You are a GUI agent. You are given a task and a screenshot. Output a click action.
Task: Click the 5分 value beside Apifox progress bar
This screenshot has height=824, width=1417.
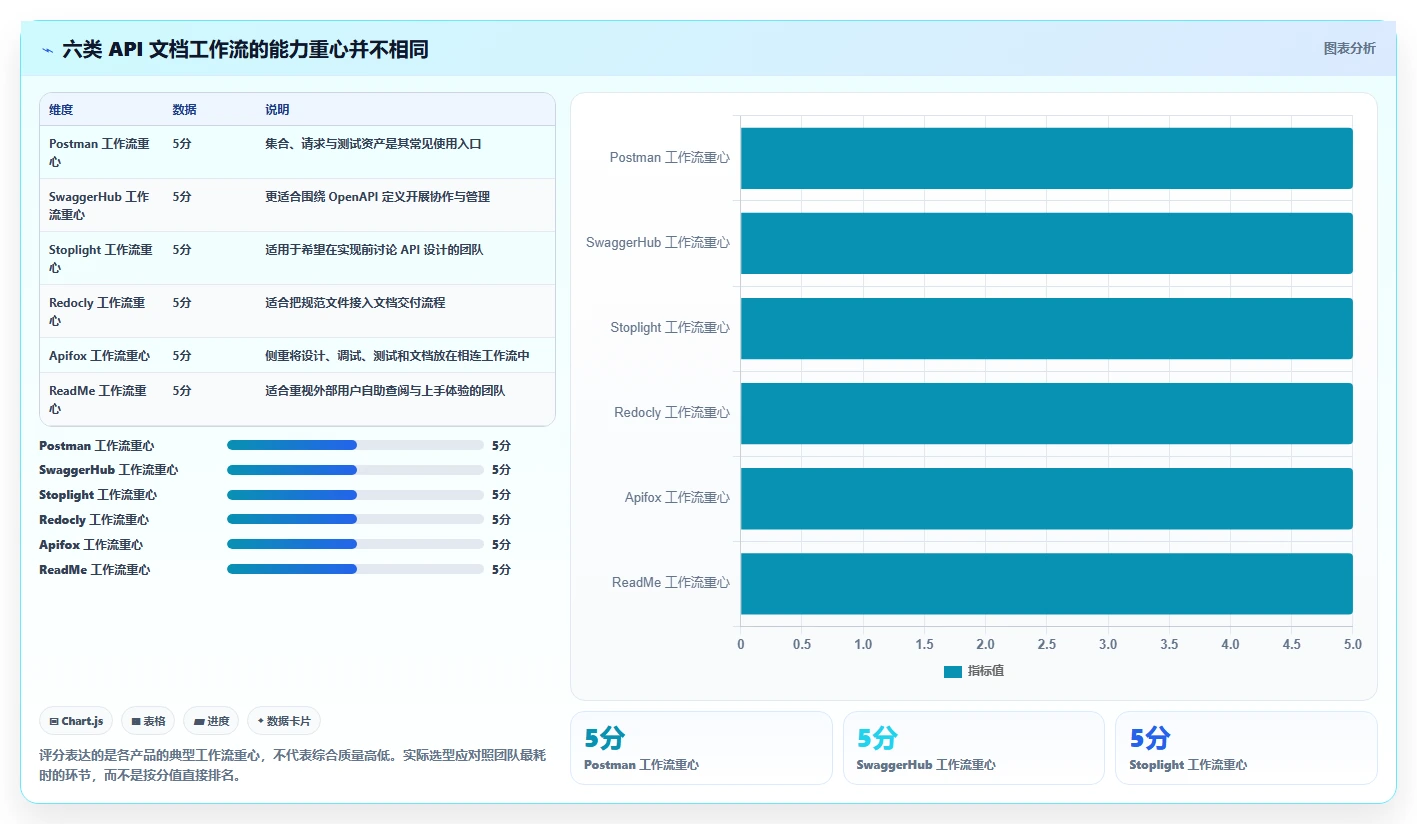(501, 545)
